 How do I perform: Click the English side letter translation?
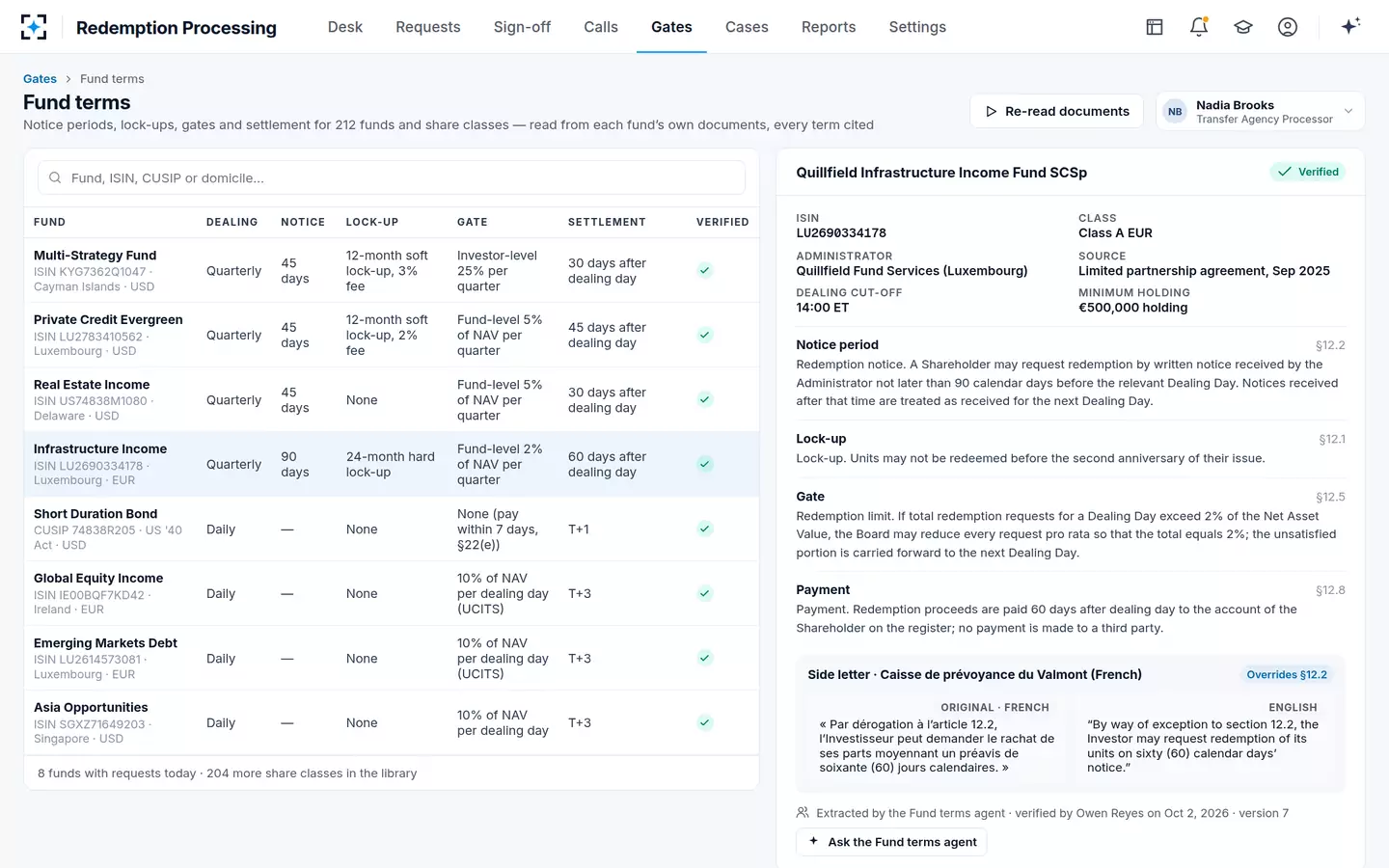pos(1203,746)
